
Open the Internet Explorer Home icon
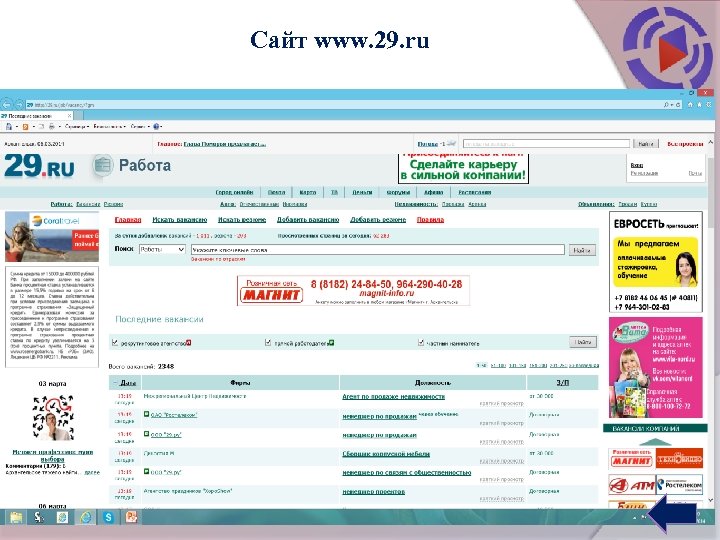pos(690,105)
